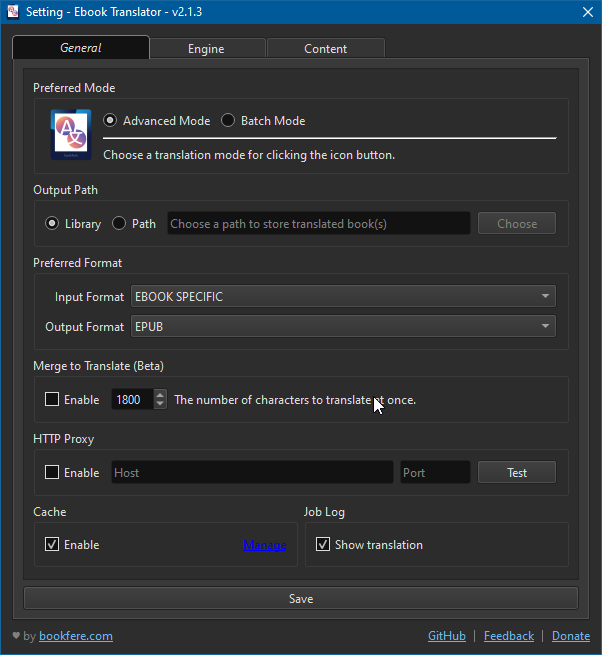
Task: Click 'Choose a translation mode' description text
Action: 249,155
